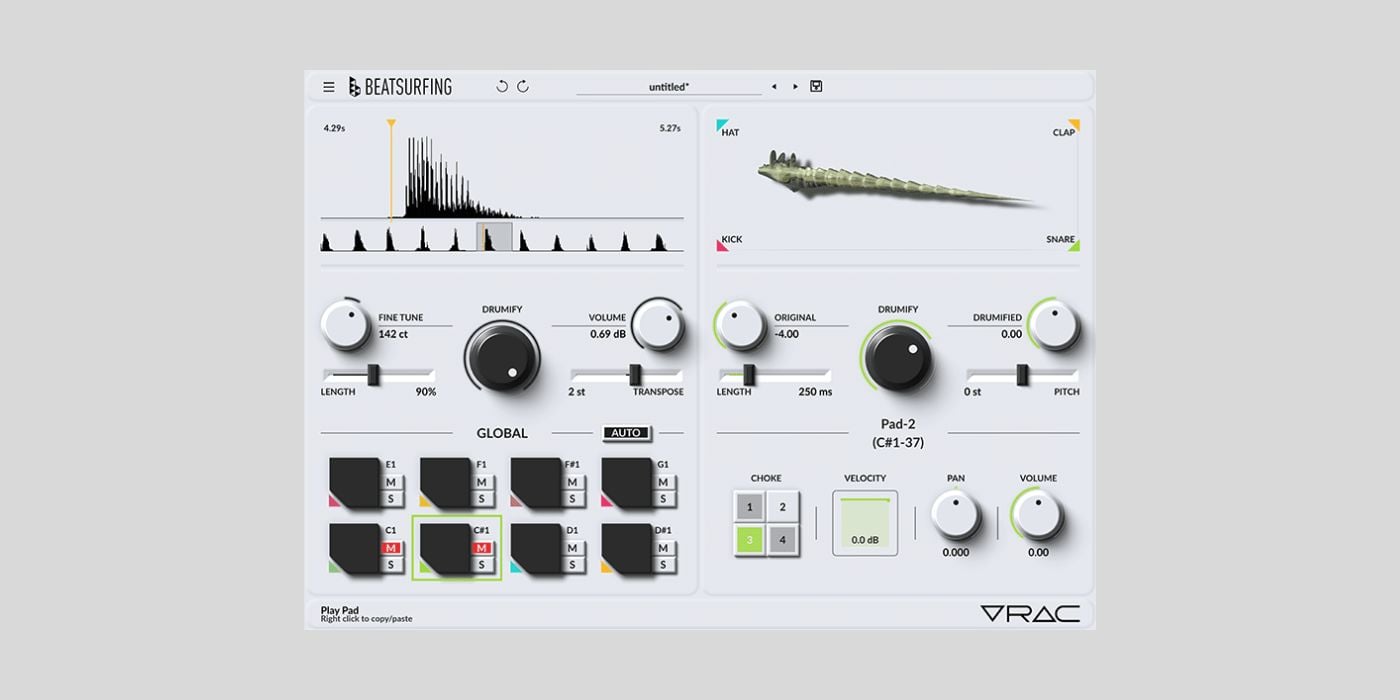This screenshot has width=1400, height=700.
Task: Click the Pad-2 (C#1-37) label
Action: tap(898, 433)
